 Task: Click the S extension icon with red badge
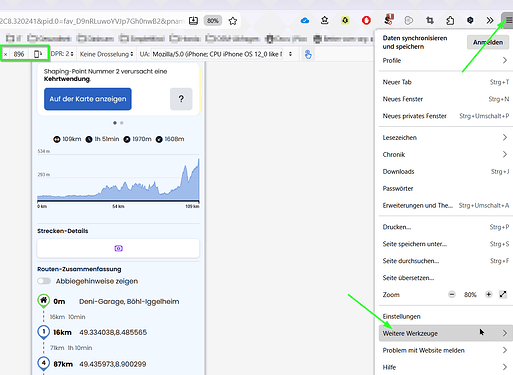pyautogui.click(x=388, y=20)
